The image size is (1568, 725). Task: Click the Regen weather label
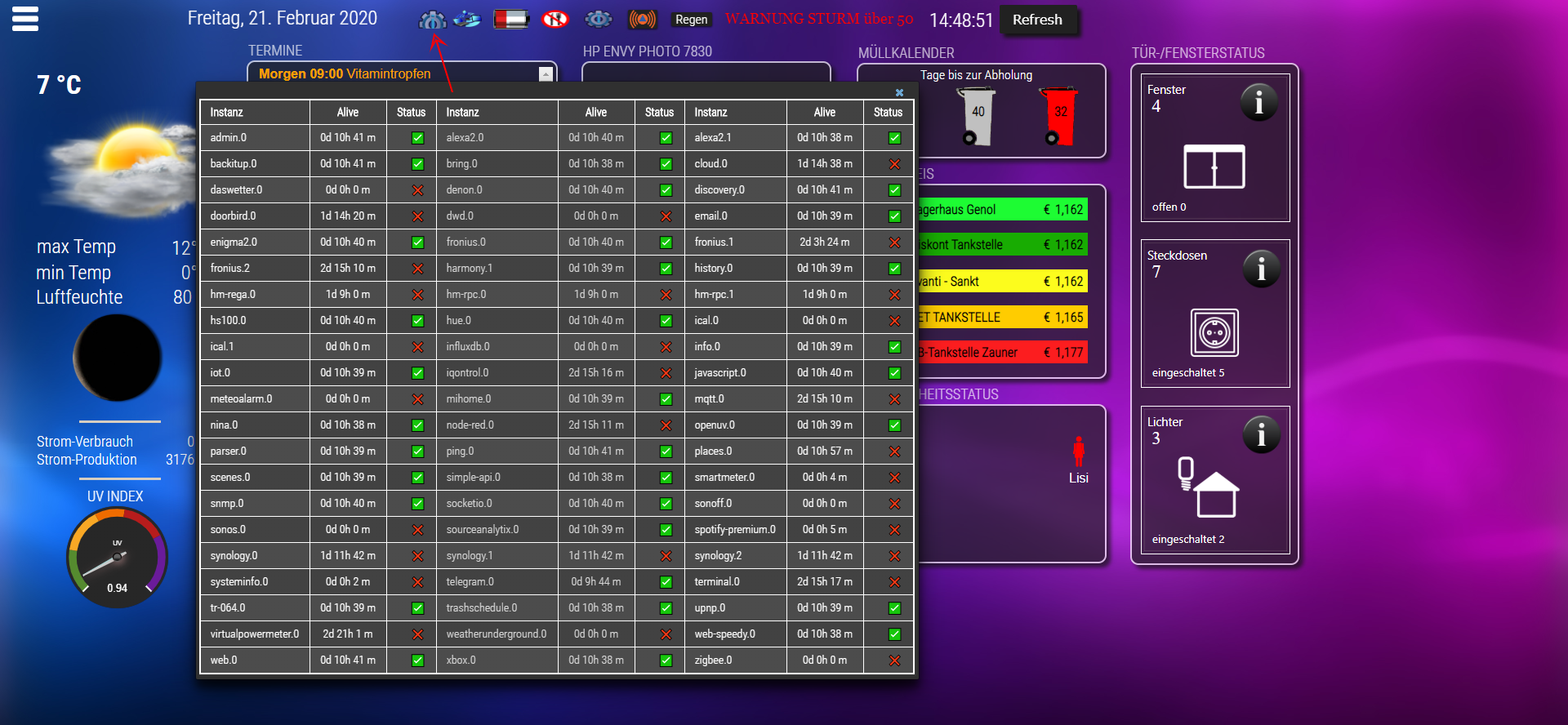(691, 20)
